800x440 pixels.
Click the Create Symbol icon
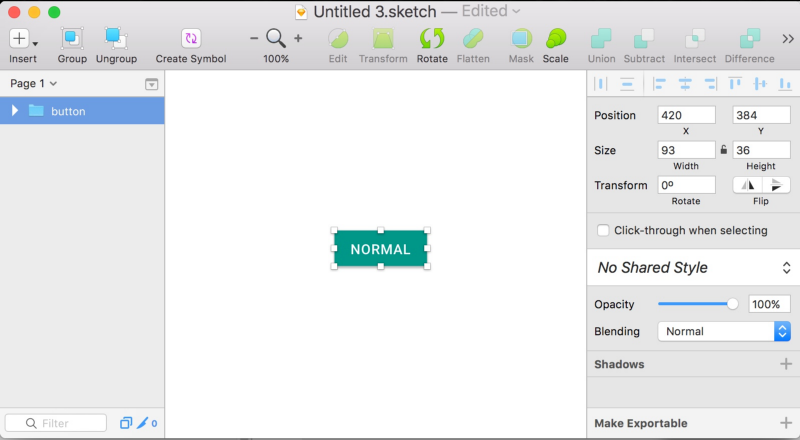pos(191,39)
